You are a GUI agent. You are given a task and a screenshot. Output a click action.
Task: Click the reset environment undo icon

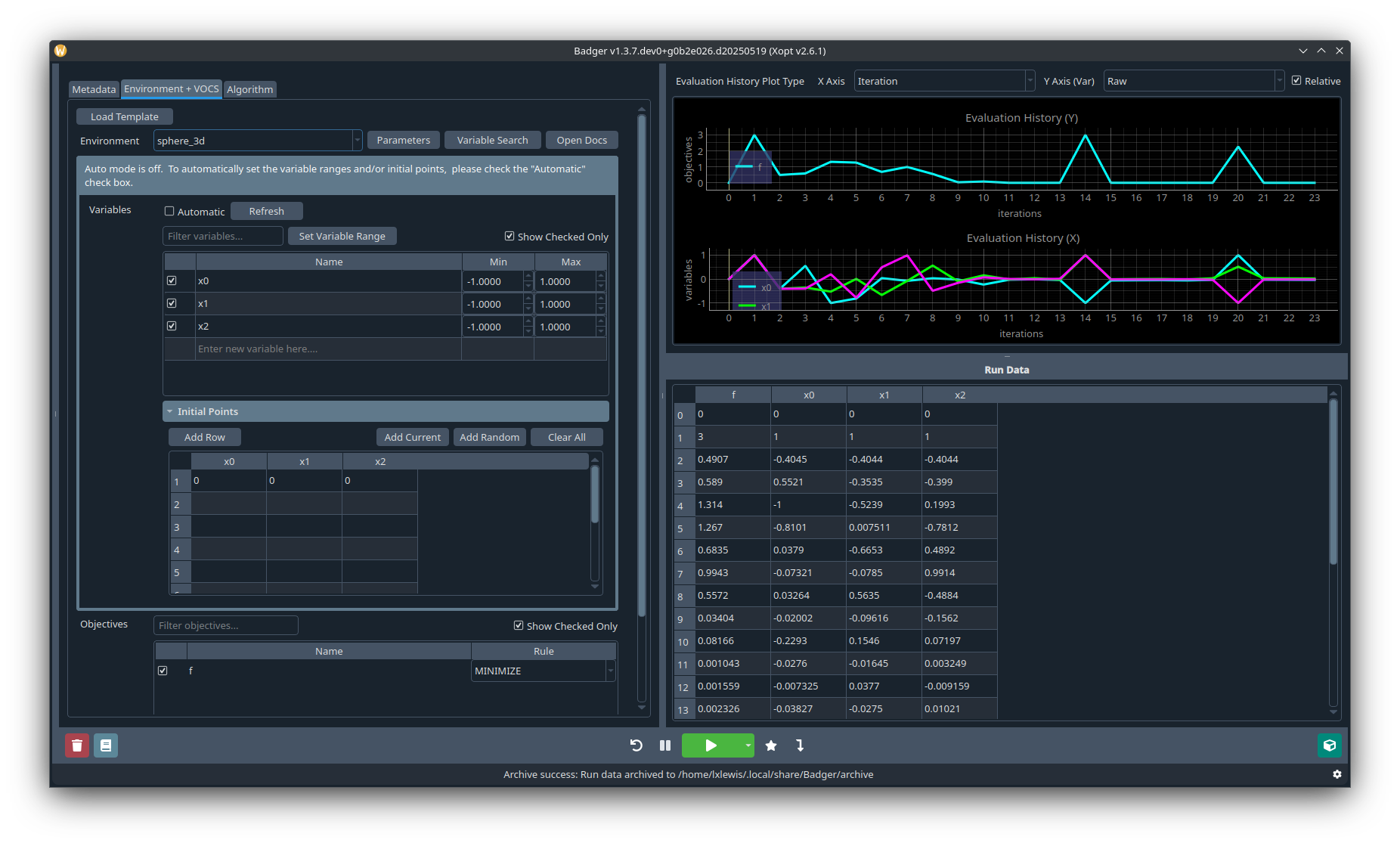(x=637, y=745)
